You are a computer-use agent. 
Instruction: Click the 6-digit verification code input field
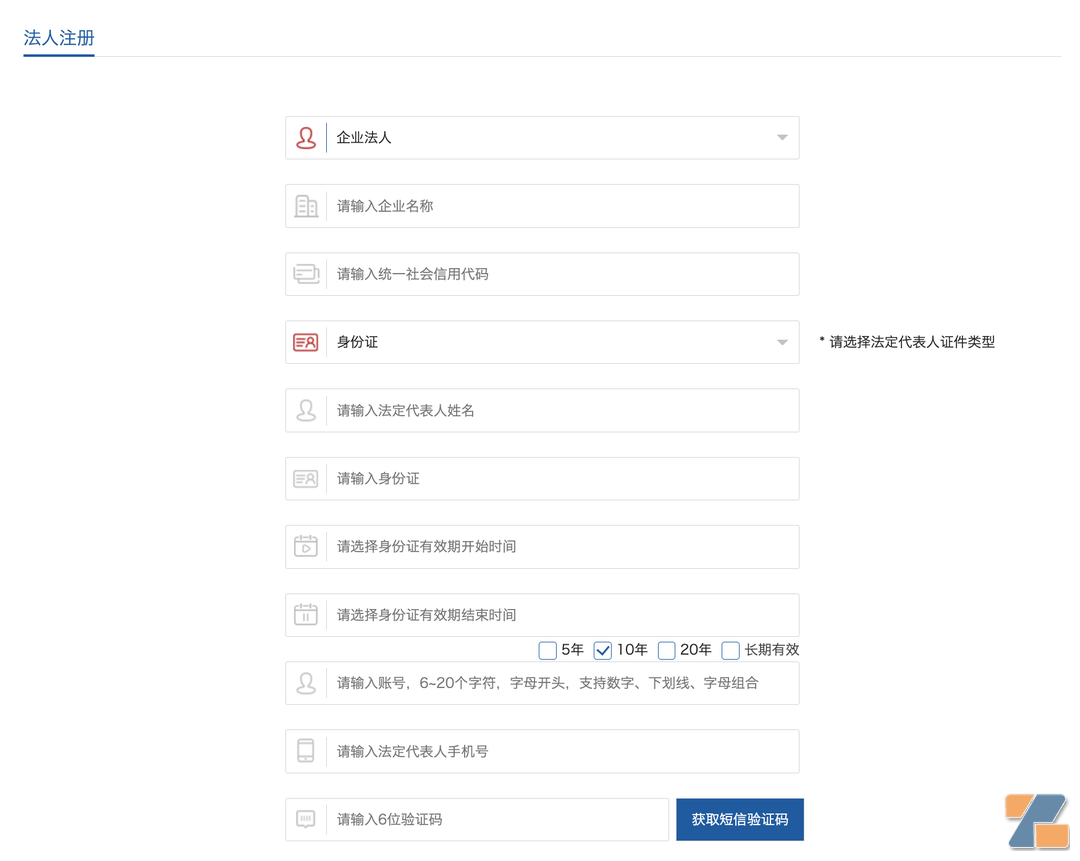coord(480,819)
